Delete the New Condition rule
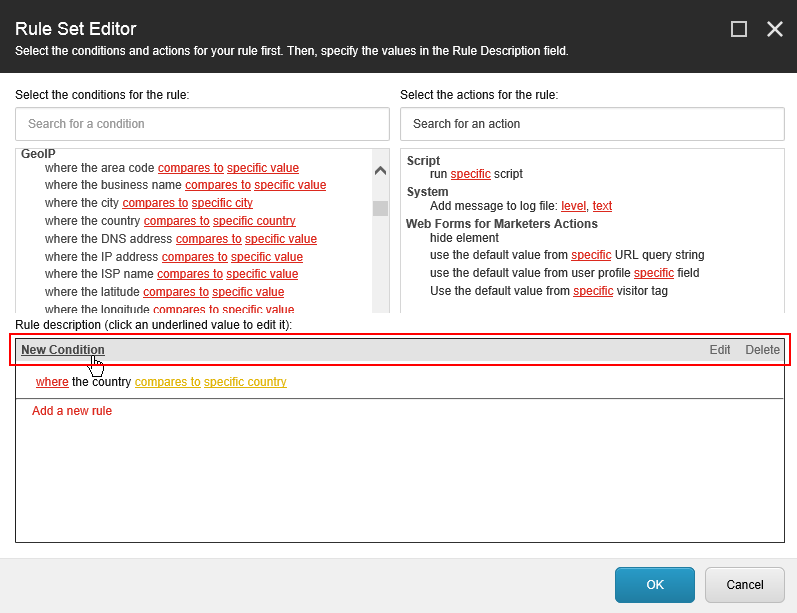The width and height of the screenshot is (797, 613). pos(762,350)
